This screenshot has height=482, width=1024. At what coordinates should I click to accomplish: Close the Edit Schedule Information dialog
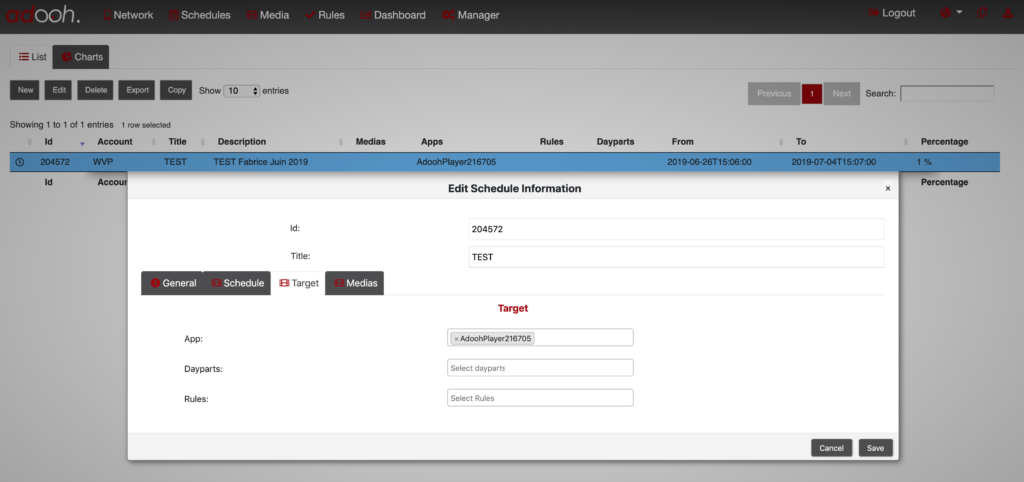click(887, 188)
